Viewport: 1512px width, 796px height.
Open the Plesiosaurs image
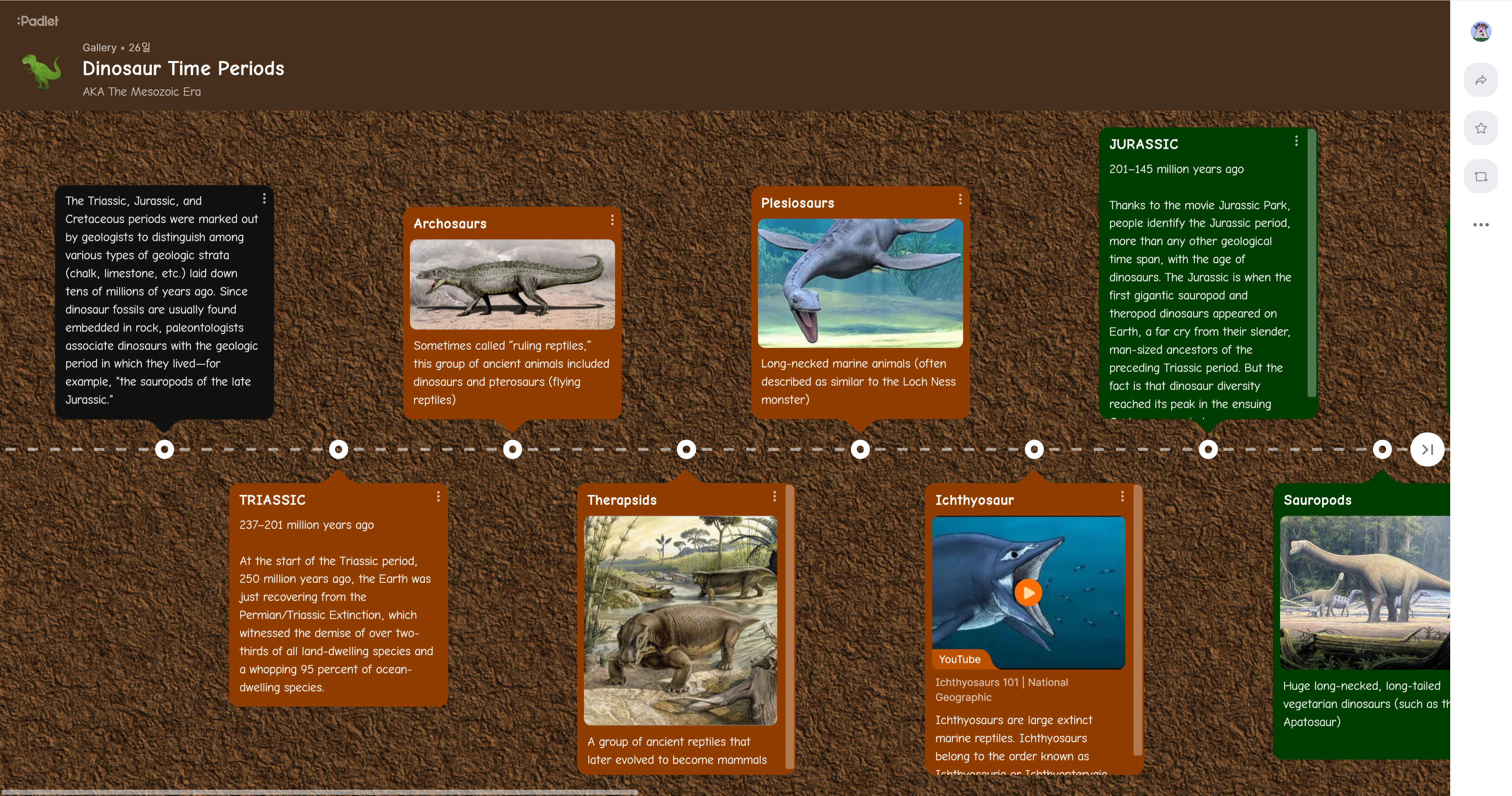tap(860, 283)
